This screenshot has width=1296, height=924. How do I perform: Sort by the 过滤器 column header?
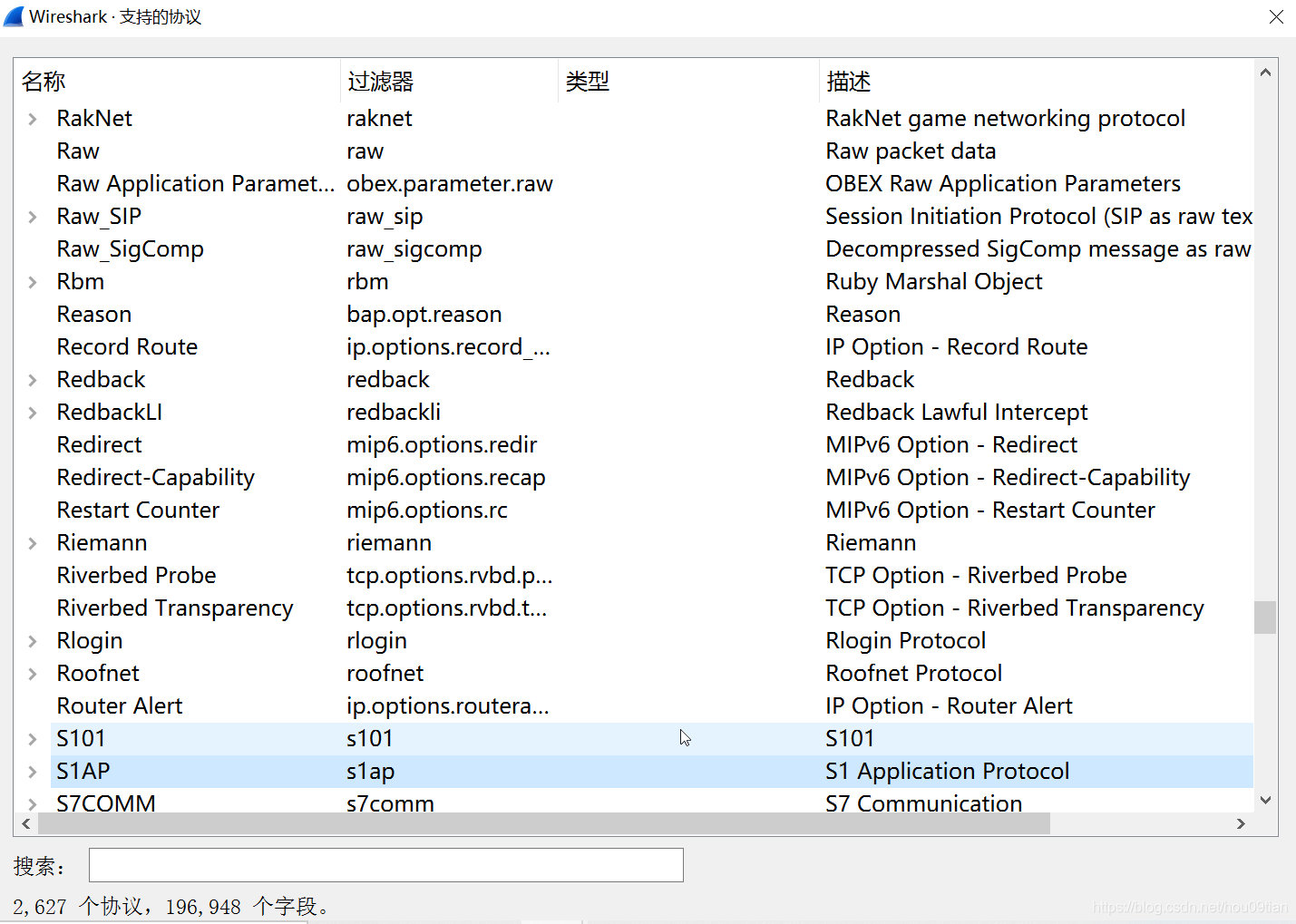click(449, 82)
